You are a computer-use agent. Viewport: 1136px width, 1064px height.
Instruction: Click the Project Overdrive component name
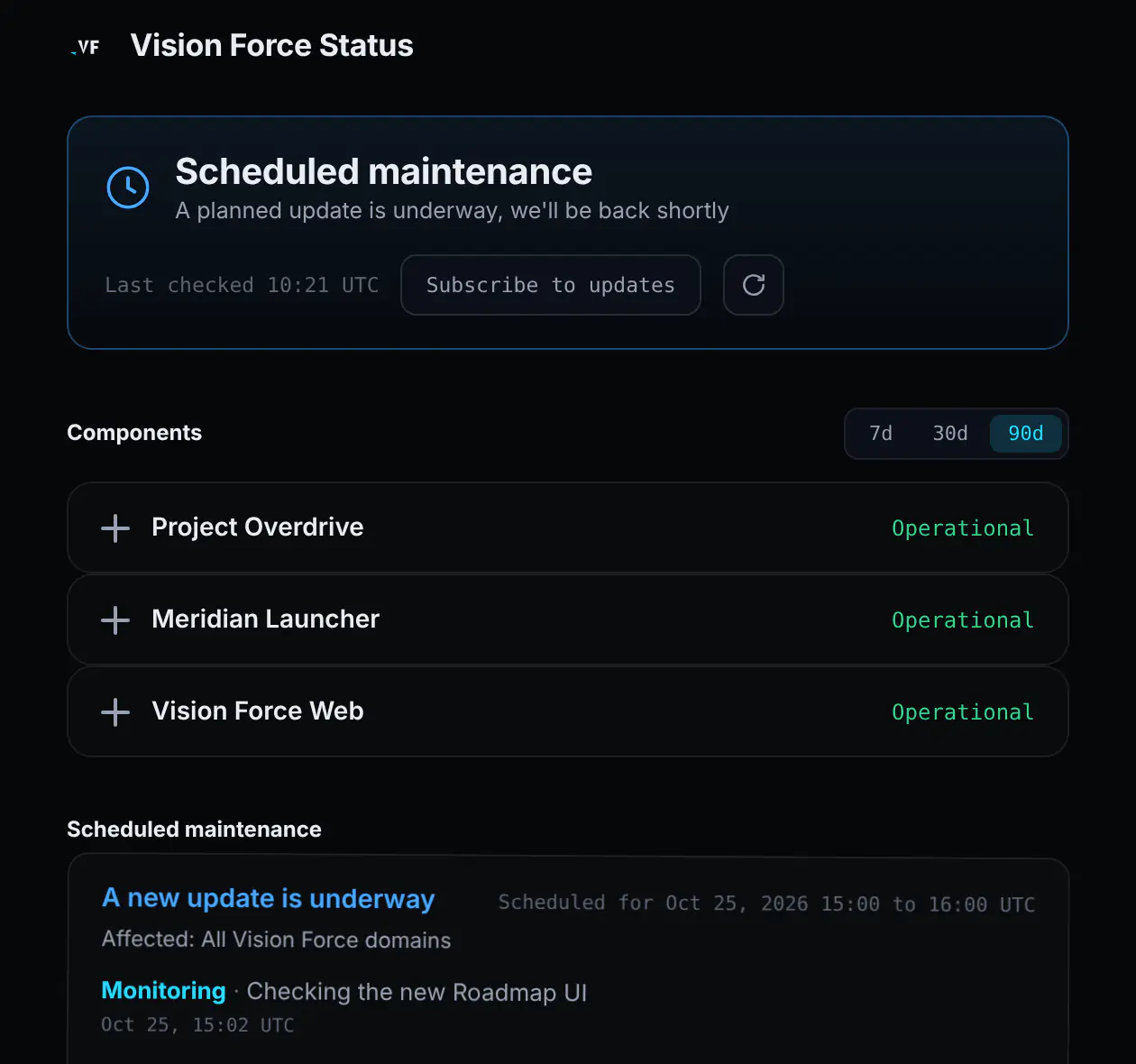[258, 527]
